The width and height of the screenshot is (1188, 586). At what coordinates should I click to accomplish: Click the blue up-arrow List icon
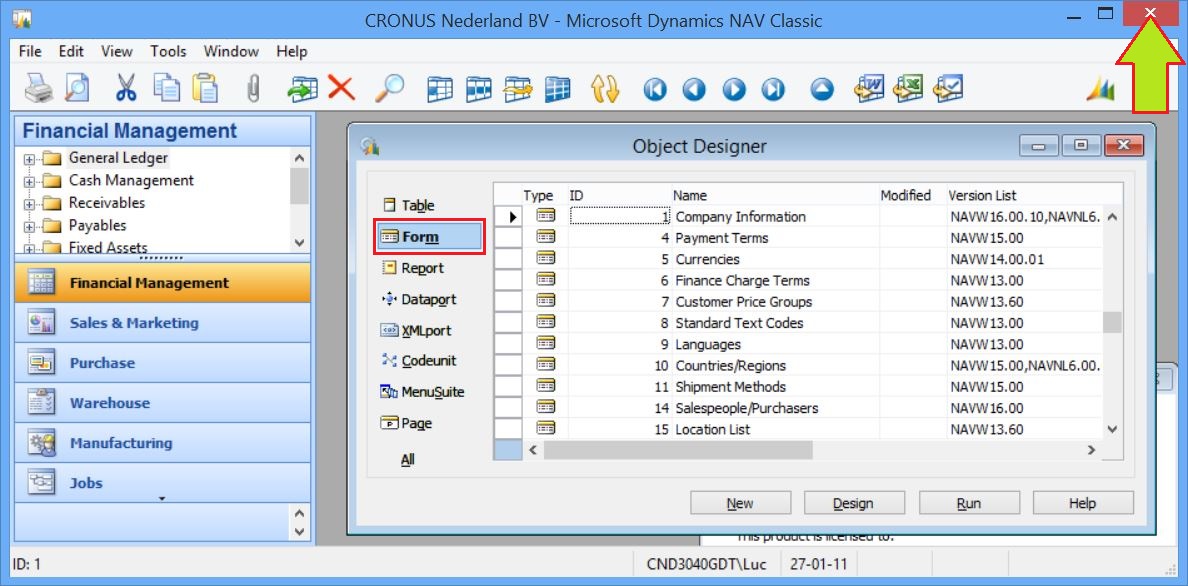(x=822, y=89)
